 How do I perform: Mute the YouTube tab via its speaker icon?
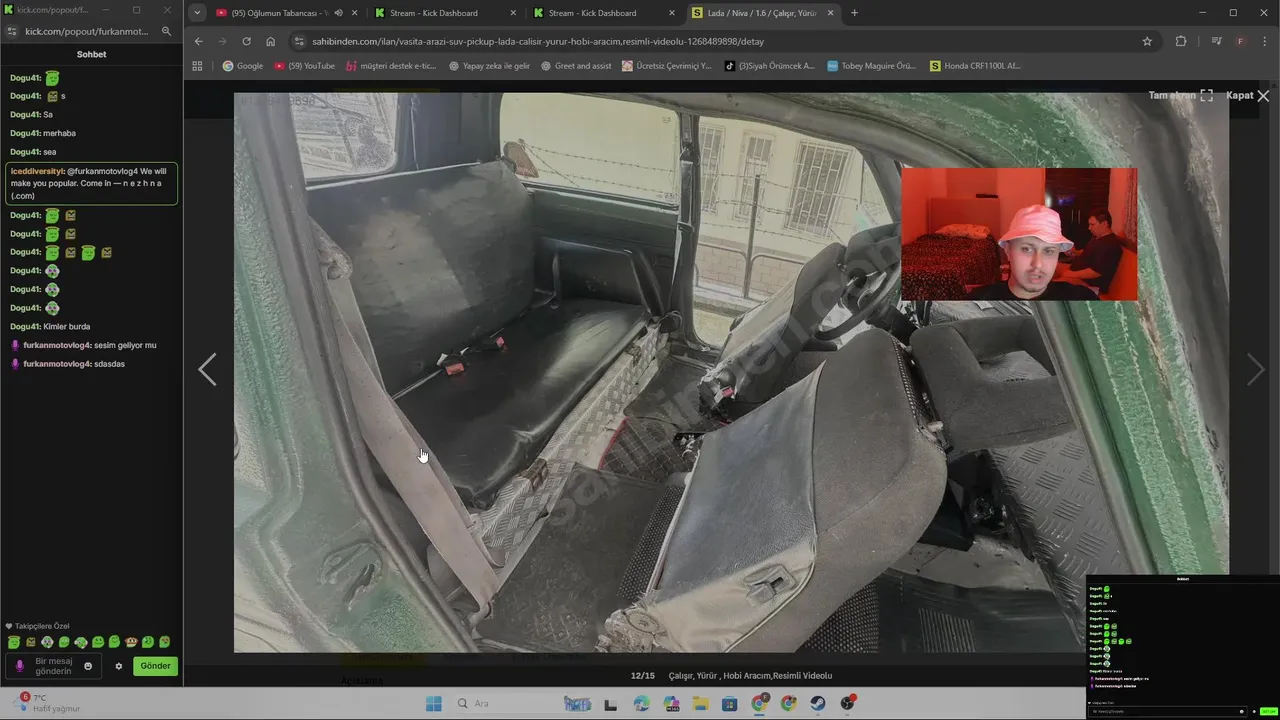coord(338,13)
